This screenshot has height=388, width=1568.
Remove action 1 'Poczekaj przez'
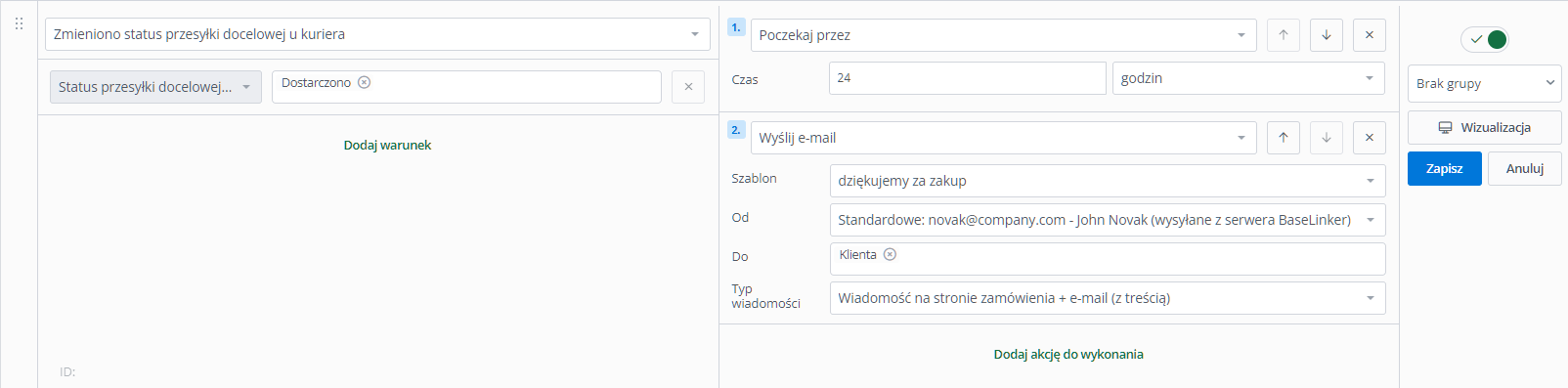click(1370, 35)
